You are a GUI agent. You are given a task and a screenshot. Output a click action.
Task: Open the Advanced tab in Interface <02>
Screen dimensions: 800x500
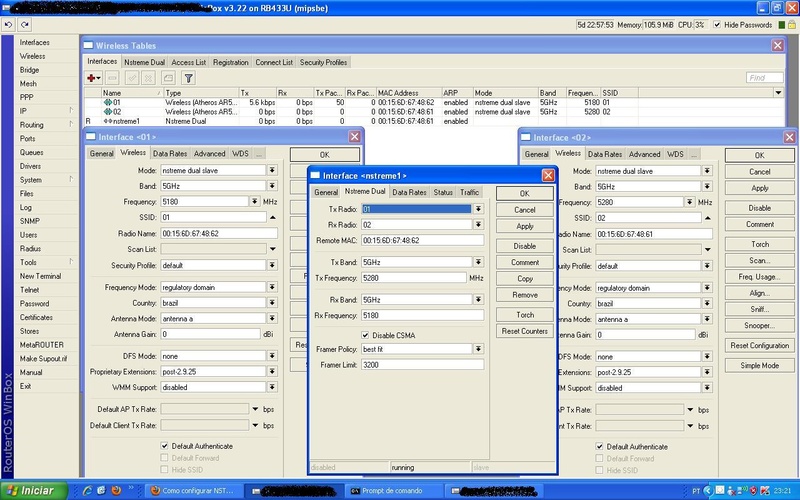[644, 154]
